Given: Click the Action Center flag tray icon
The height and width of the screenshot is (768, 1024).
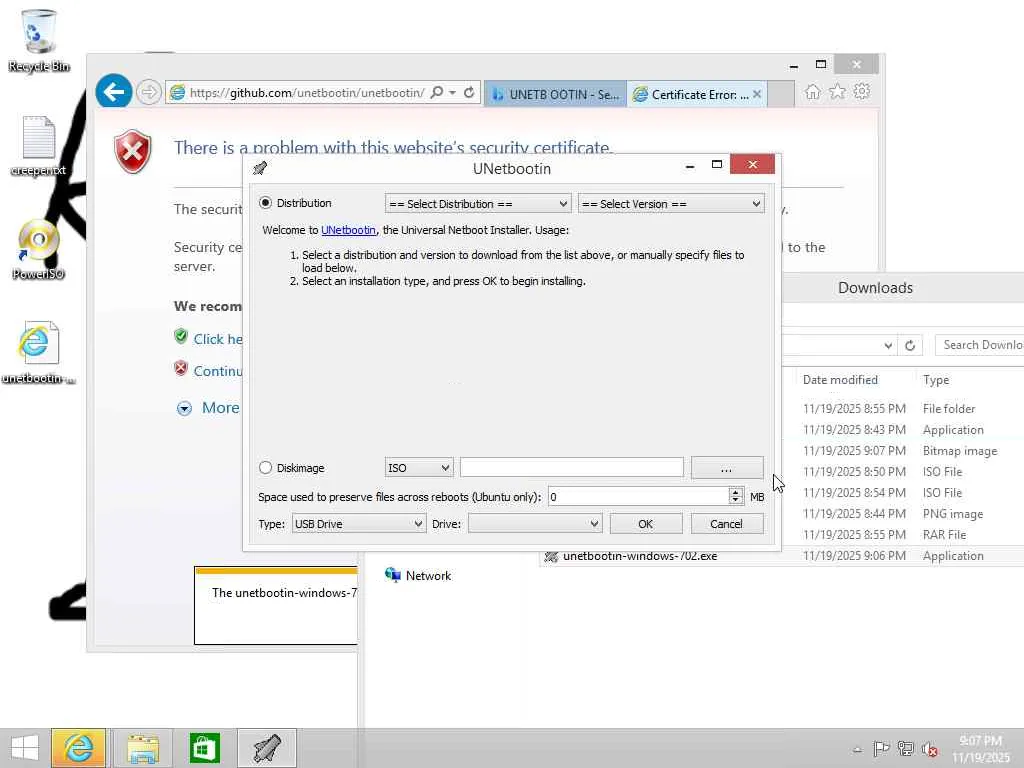Looking at the screenshot, I should coord(881,749).
